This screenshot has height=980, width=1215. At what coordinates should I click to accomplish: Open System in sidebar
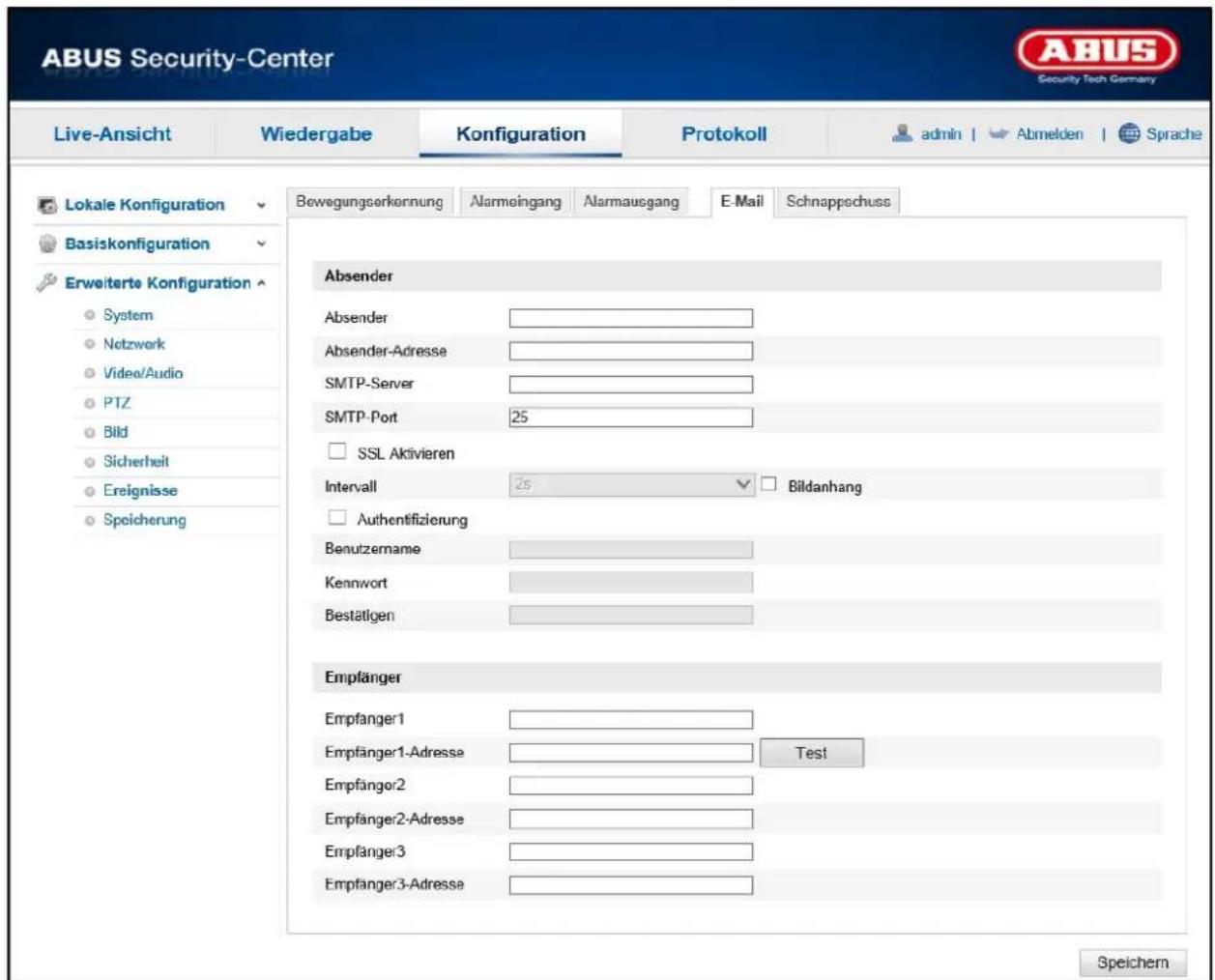tap(128, 315)
